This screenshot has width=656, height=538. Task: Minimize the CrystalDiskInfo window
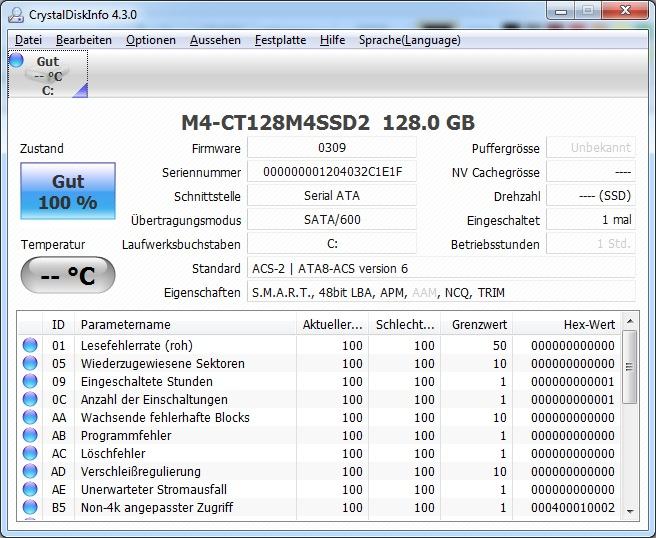tap(561, 10)
